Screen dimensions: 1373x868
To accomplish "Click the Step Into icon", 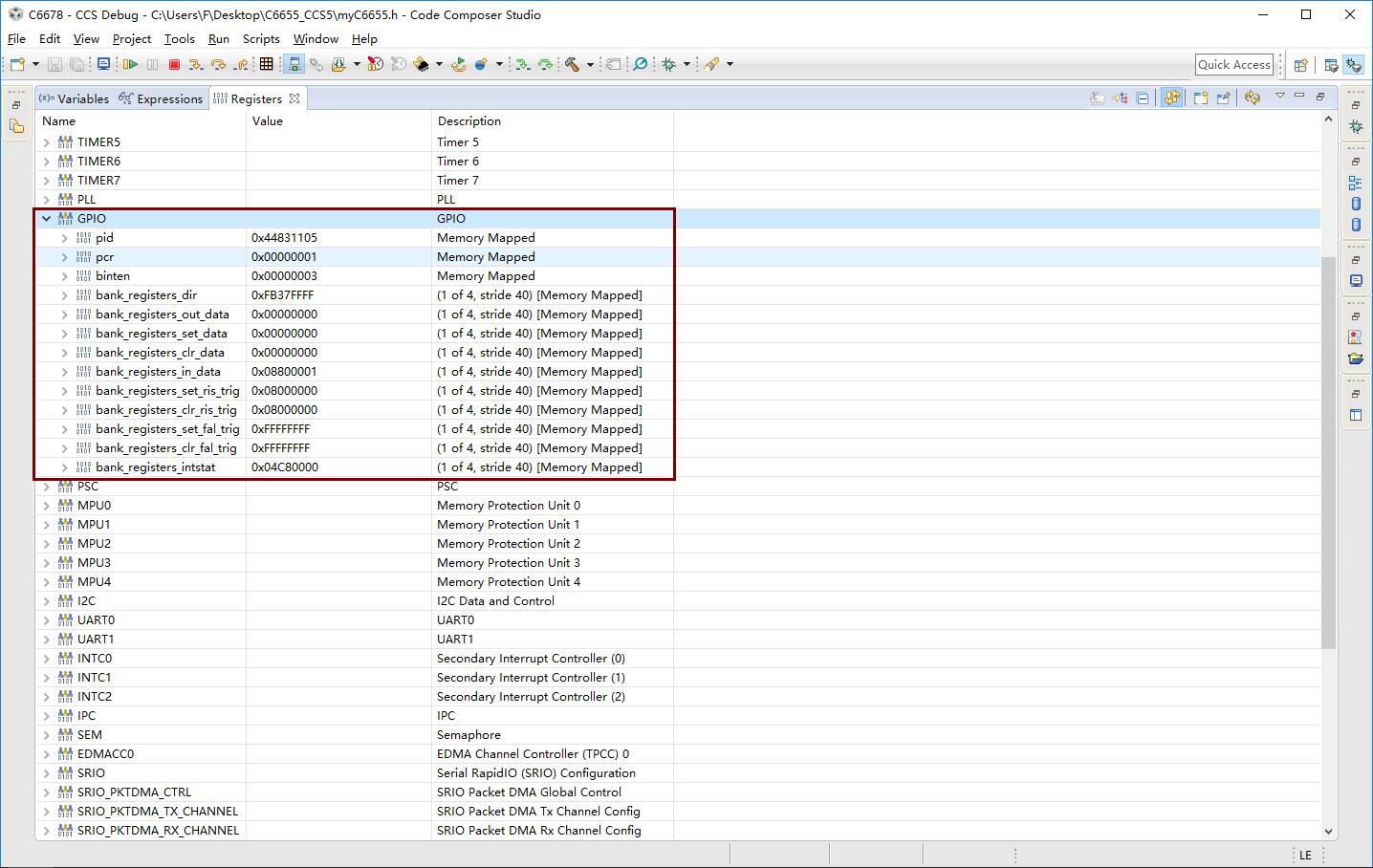I will 196,64.
